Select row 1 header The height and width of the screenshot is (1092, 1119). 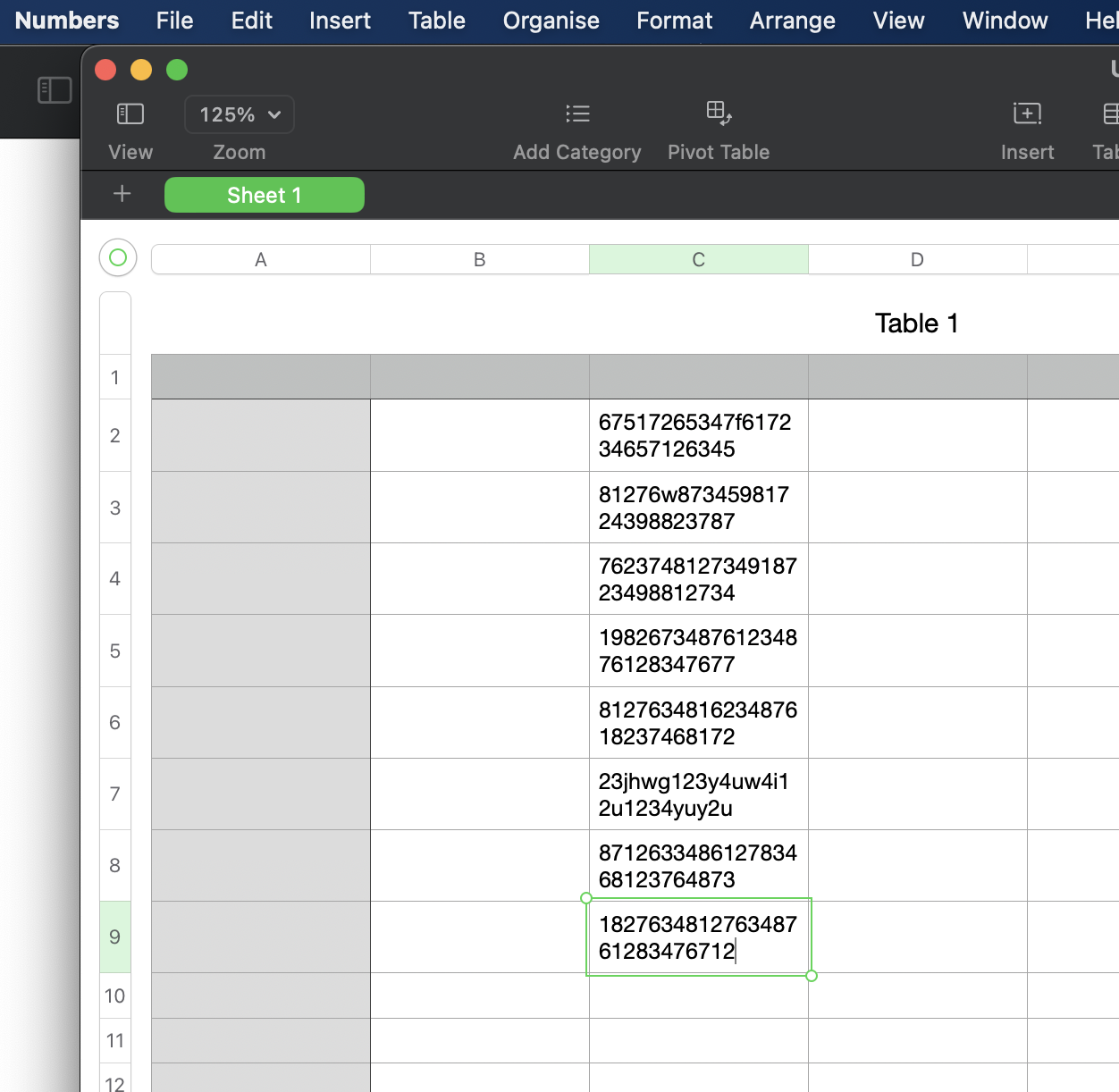[x=115, y=377]
